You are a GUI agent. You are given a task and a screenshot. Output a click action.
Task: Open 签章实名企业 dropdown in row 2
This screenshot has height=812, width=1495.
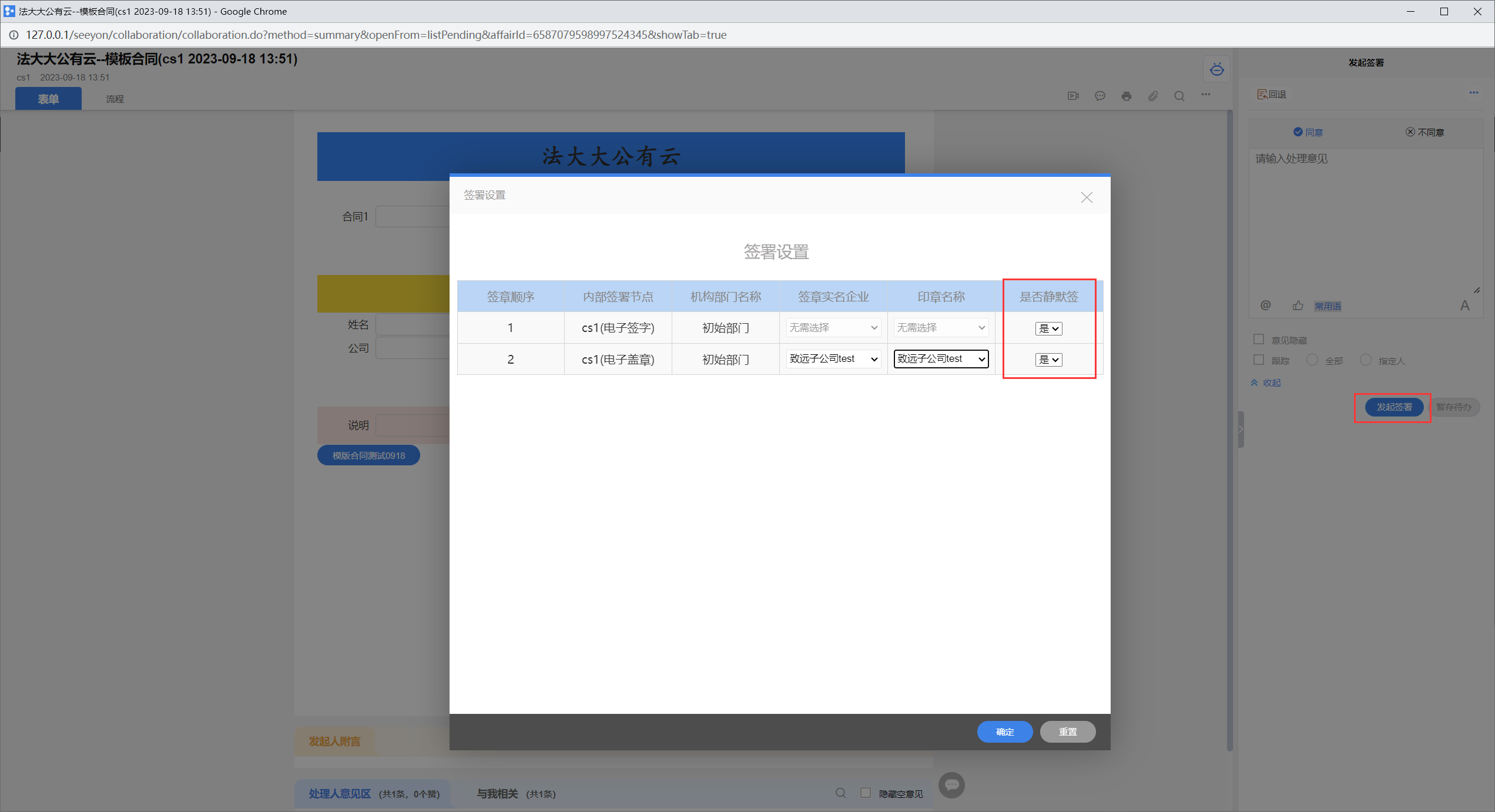[833, 359]
